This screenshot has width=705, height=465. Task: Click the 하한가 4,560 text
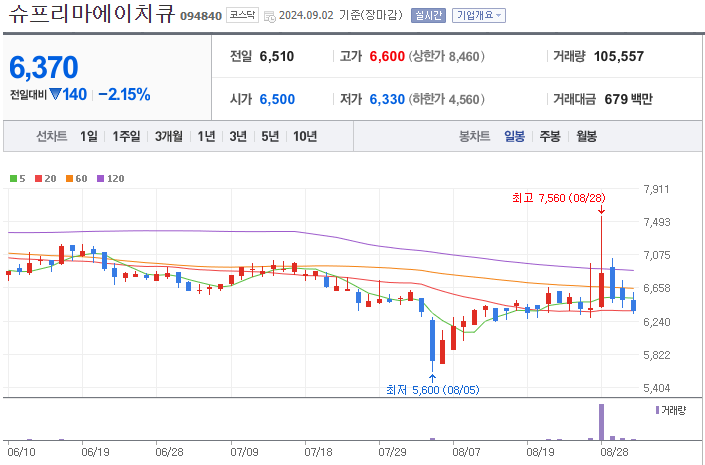click(x=446, y=99)
